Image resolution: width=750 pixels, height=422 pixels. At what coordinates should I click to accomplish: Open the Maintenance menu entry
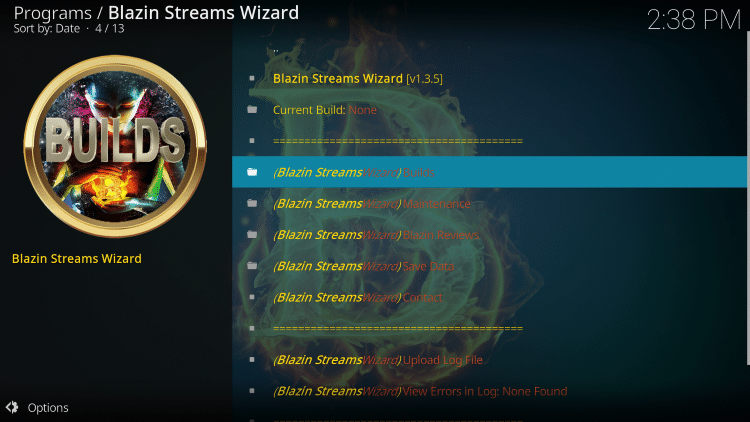click(x=489, y=203)
